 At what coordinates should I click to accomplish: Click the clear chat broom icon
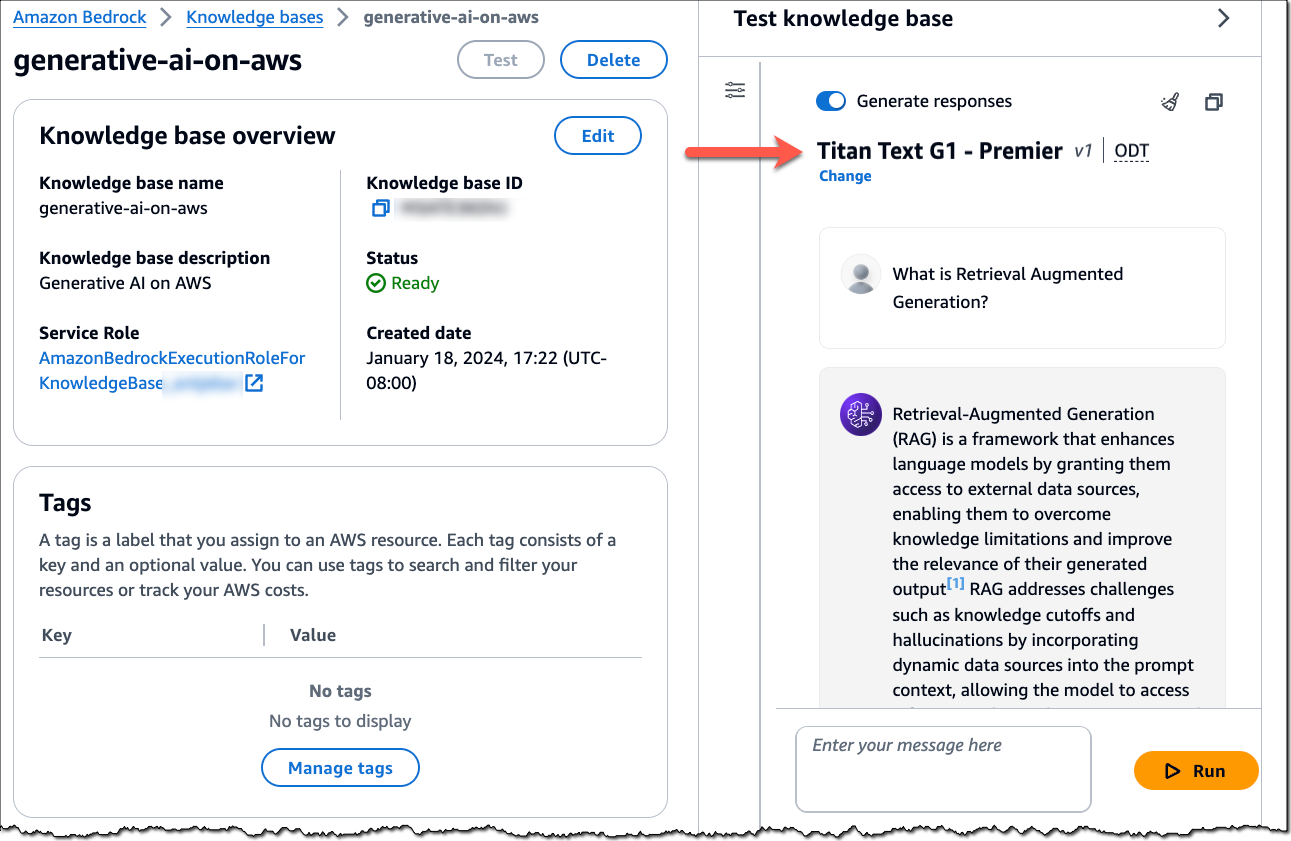pyautogui.click(x=1170, y=101)
